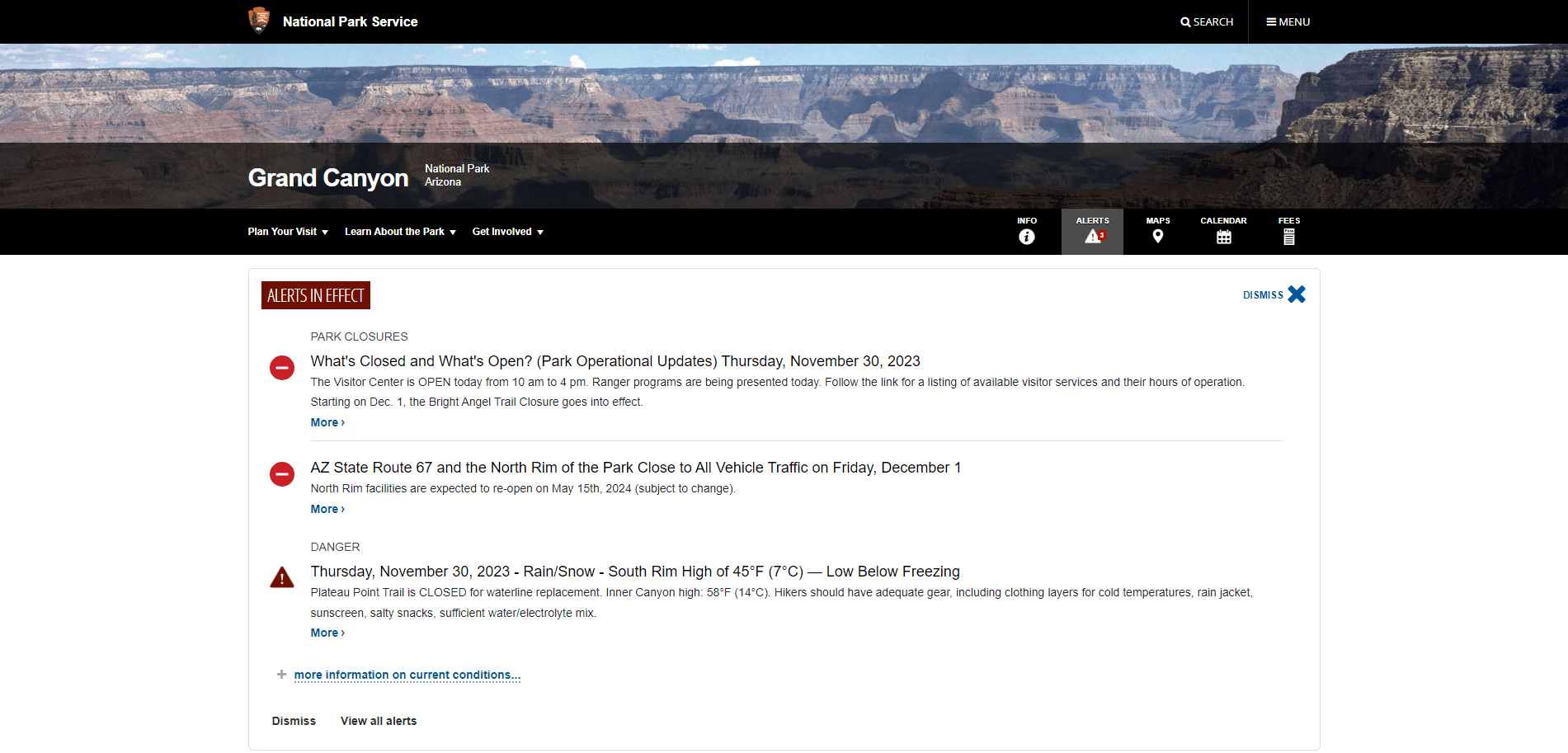This screenshot has height=753, width=1568.
Task: Click the DANGER category label
Action: (335, 547)
